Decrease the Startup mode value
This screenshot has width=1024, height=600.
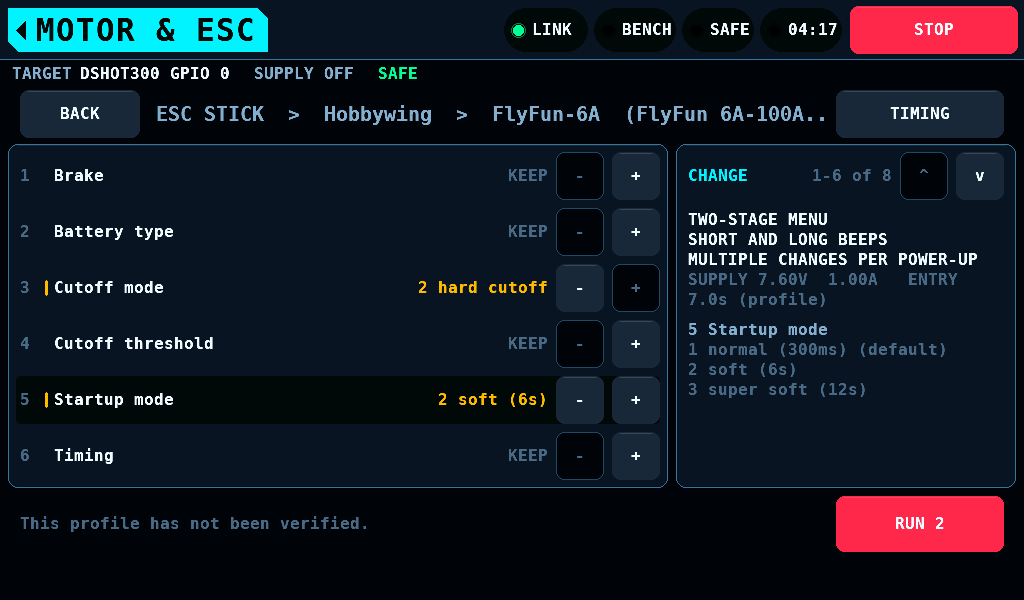coord(580,400)
